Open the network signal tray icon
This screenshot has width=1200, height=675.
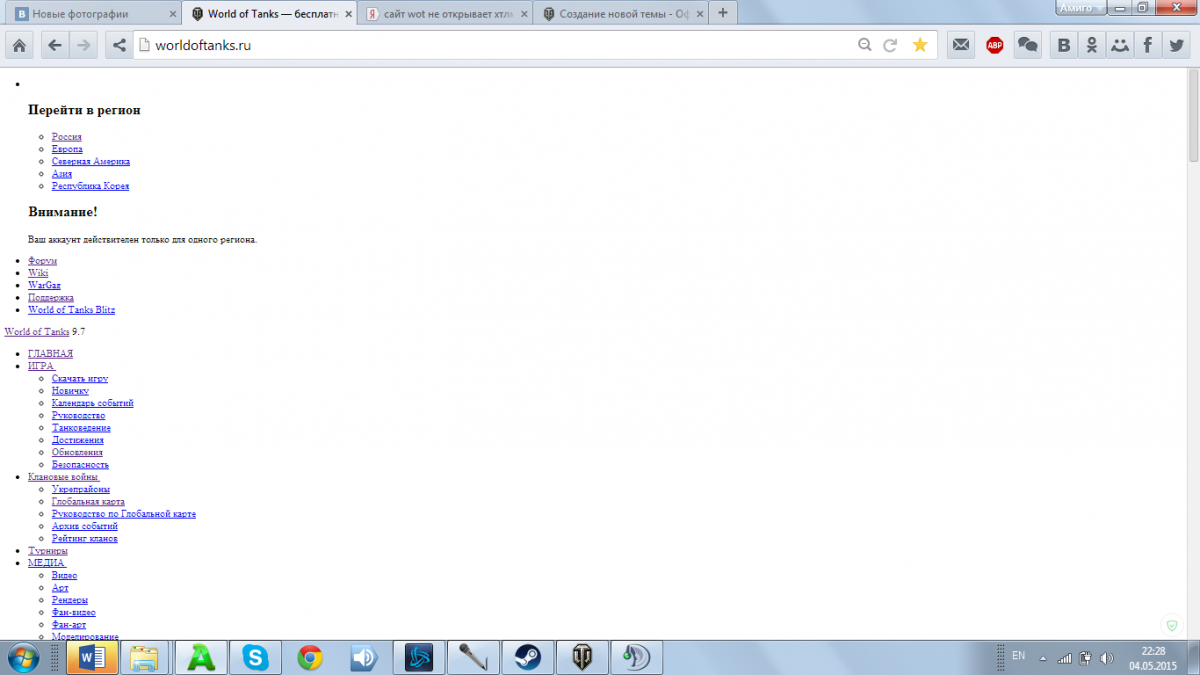[1065, 658]
